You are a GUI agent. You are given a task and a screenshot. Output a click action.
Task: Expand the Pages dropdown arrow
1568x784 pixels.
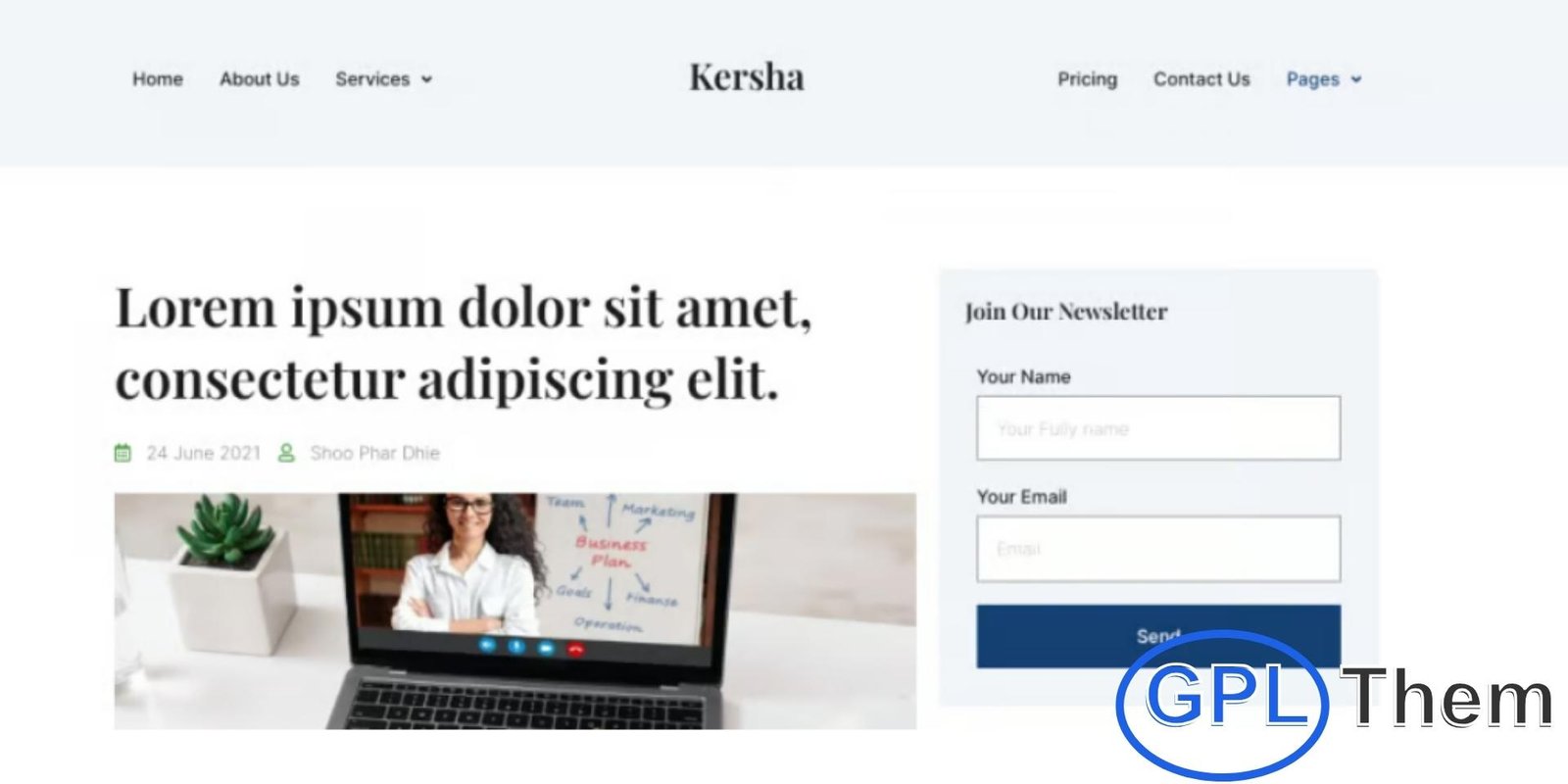(x=1356, y=79)
